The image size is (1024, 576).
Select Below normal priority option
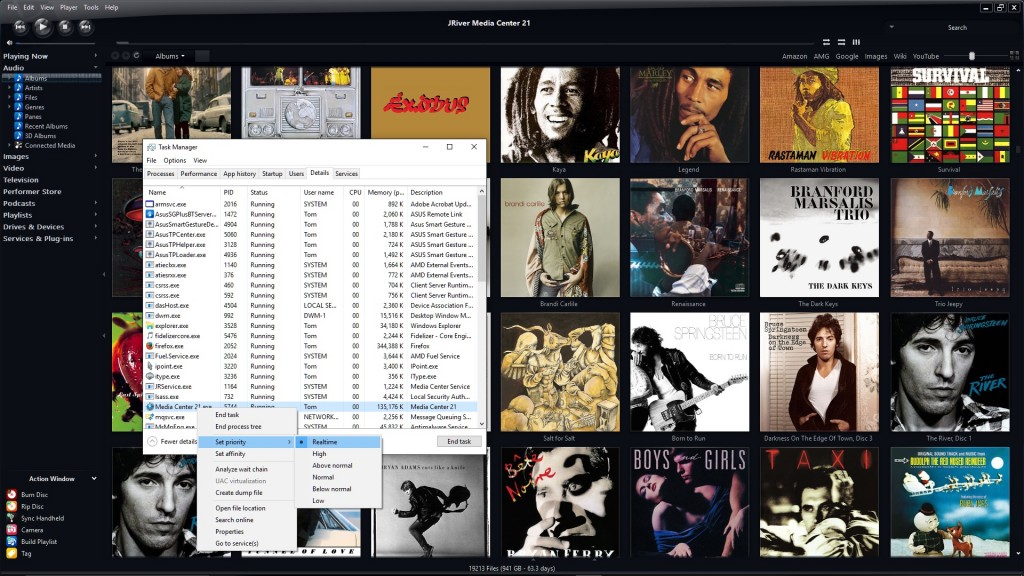click(338, 489)
